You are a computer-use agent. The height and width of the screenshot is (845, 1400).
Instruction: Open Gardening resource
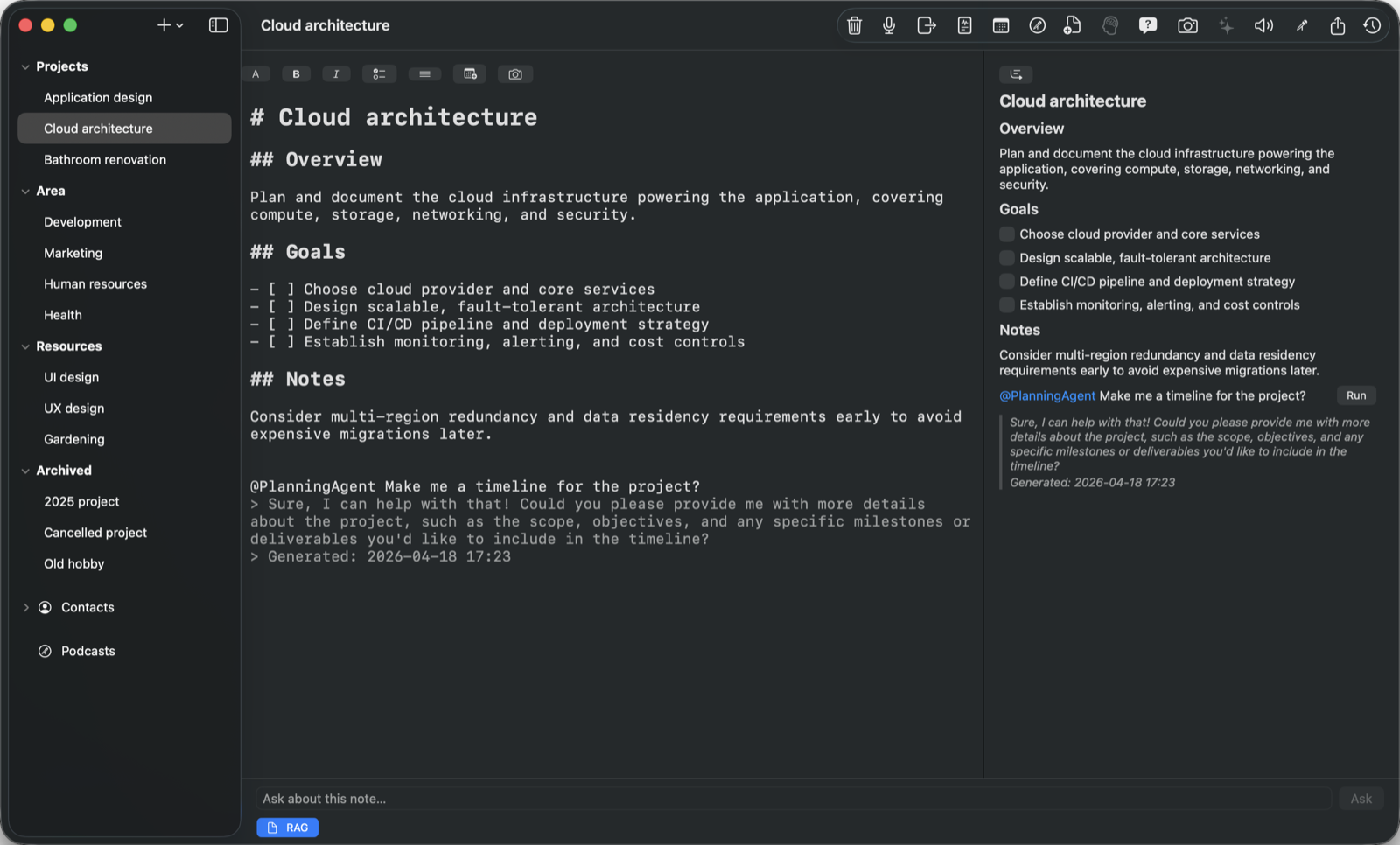124,439
